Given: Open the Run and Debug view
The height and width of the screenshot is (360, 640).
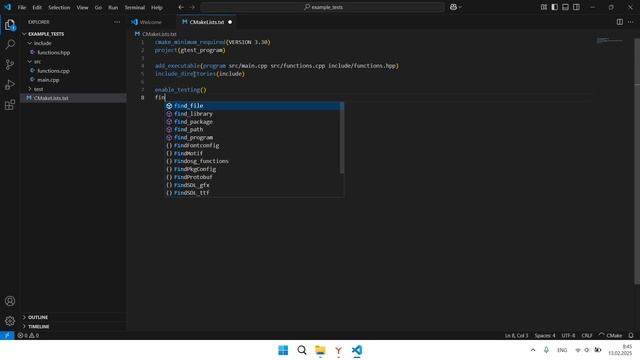Looking at the screenshot, I should click(10, 85).
